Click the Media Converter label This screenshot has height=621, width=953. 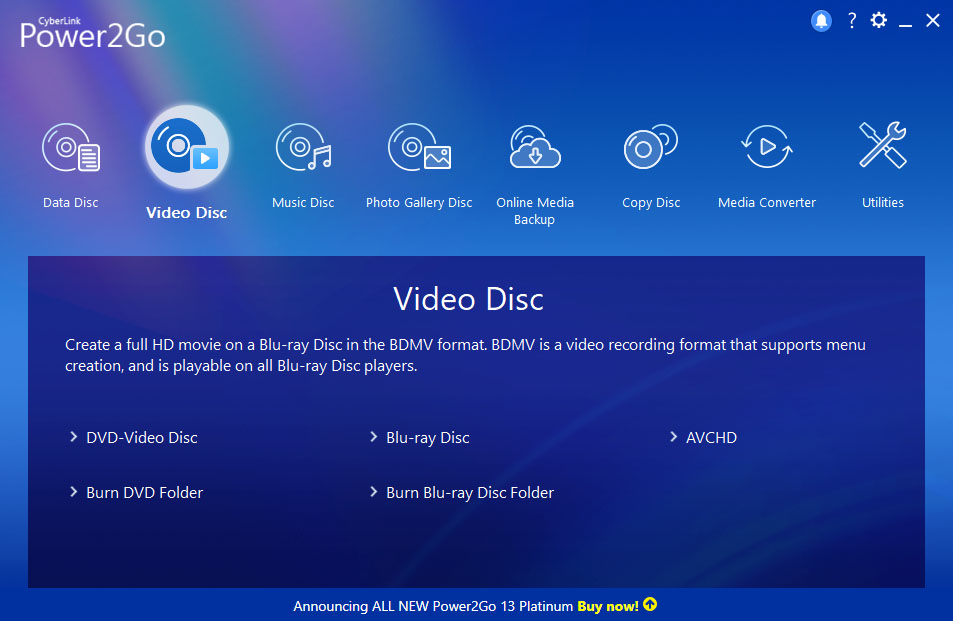pyautogui.click(x=766, y=202)
